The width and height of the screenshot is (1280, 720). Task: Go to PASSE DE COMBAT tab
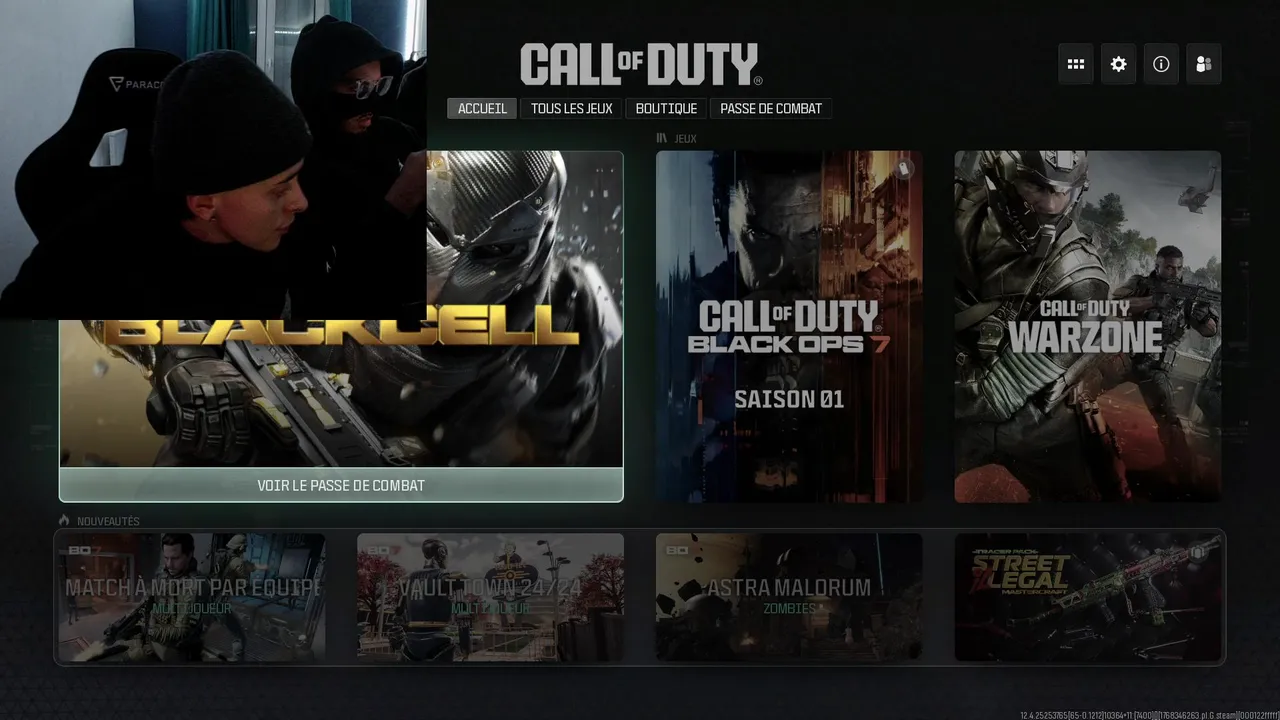pos(771,108)
